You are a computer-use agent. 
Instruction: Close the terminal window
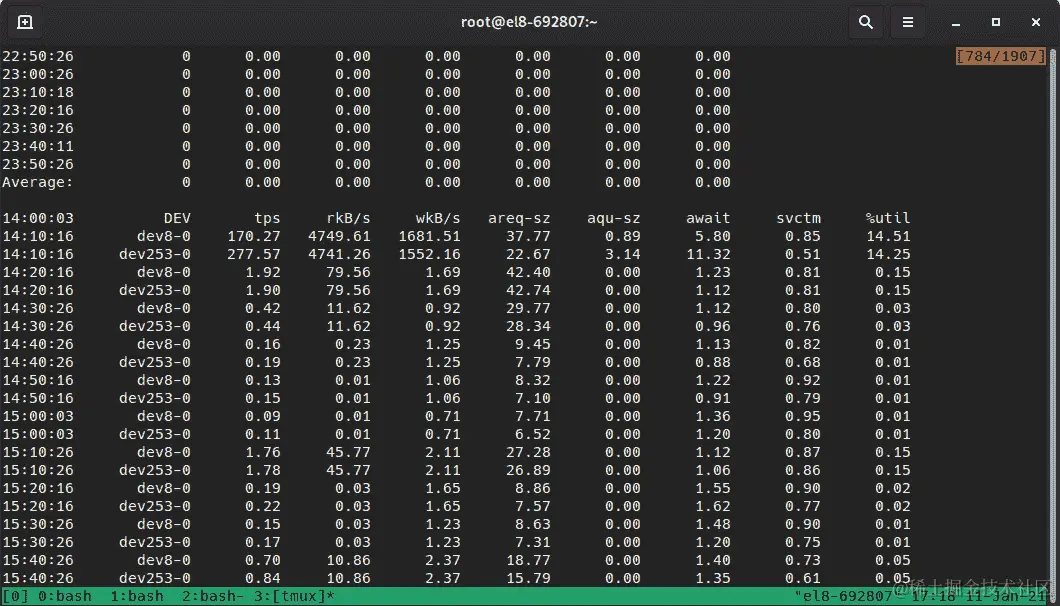click(x=1036, y=22)
